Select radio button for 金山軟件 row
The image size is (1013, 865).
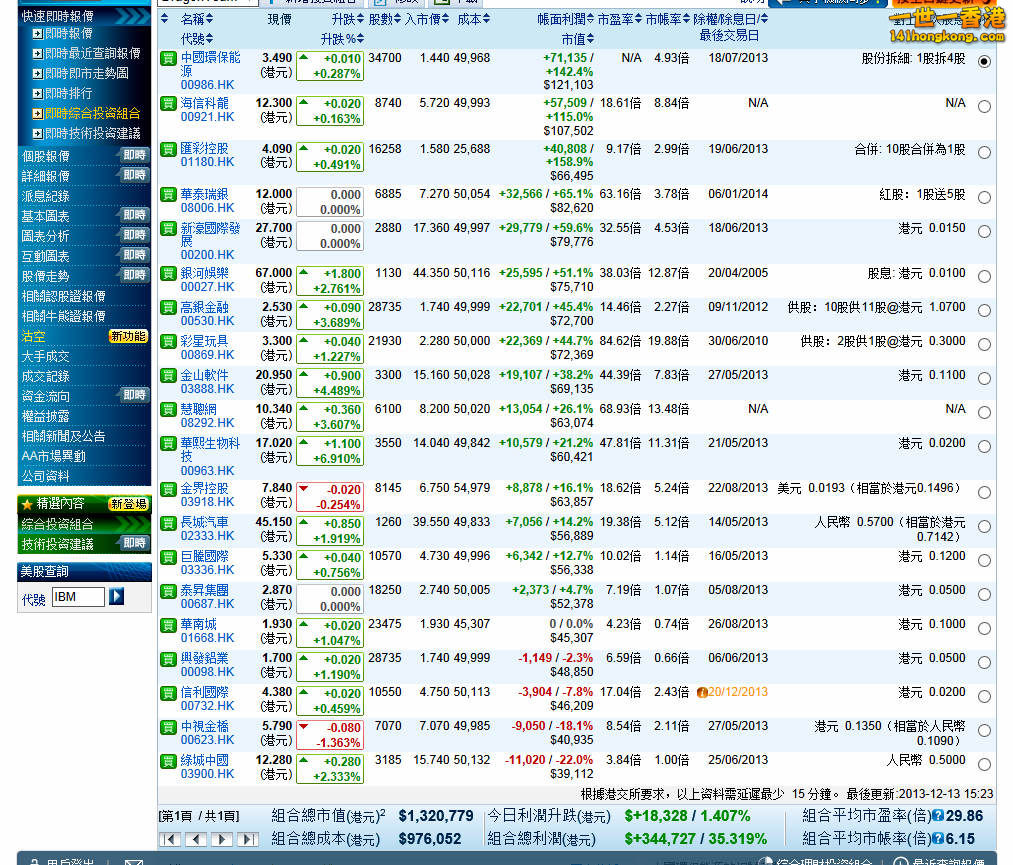(x=984, y=379)
